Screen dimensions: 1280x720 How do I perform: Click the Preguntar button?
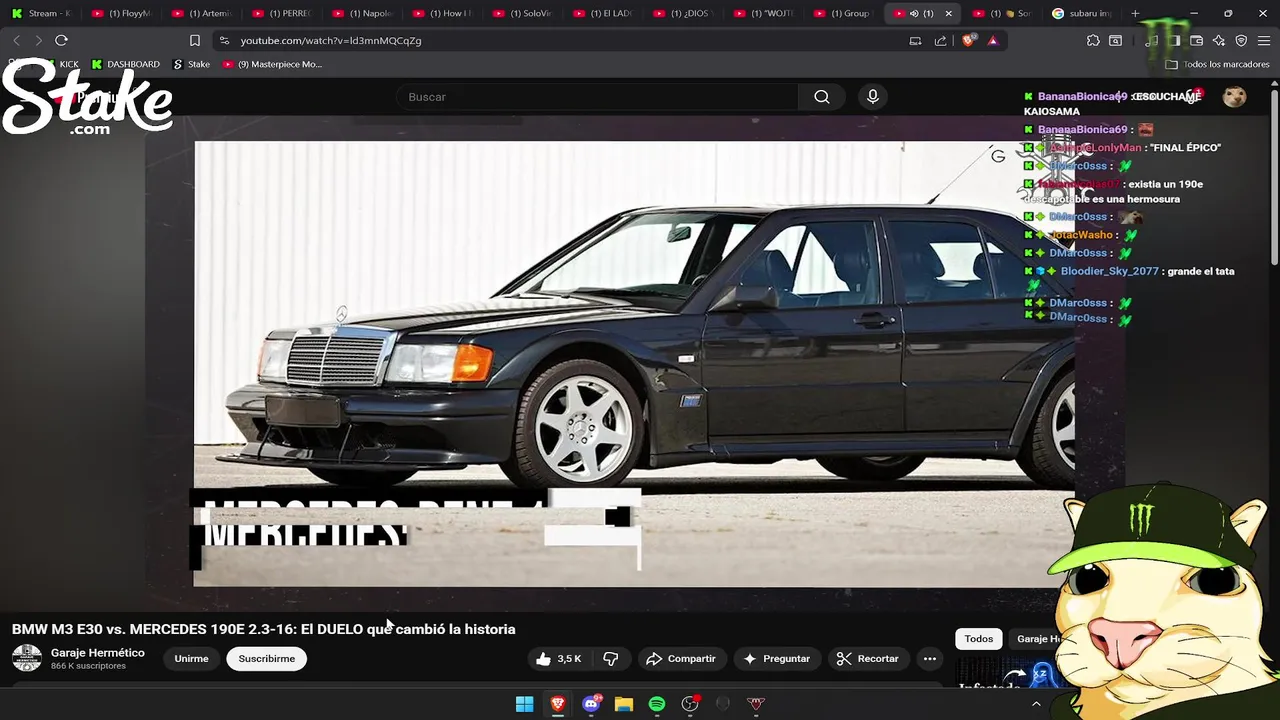[776, 658]
